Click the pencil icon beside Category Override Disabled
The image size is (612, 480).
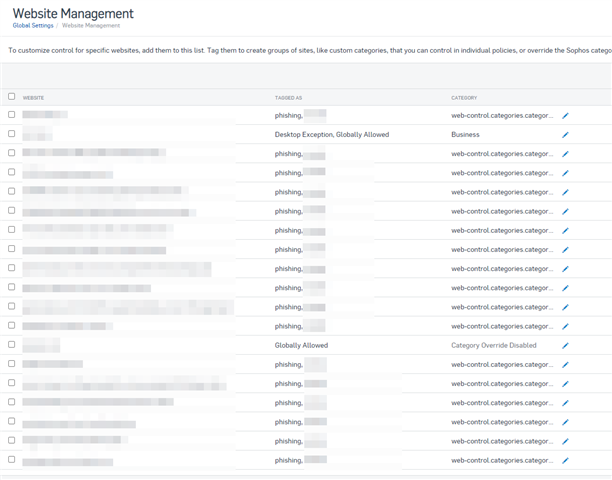click(x=565, y=345)
